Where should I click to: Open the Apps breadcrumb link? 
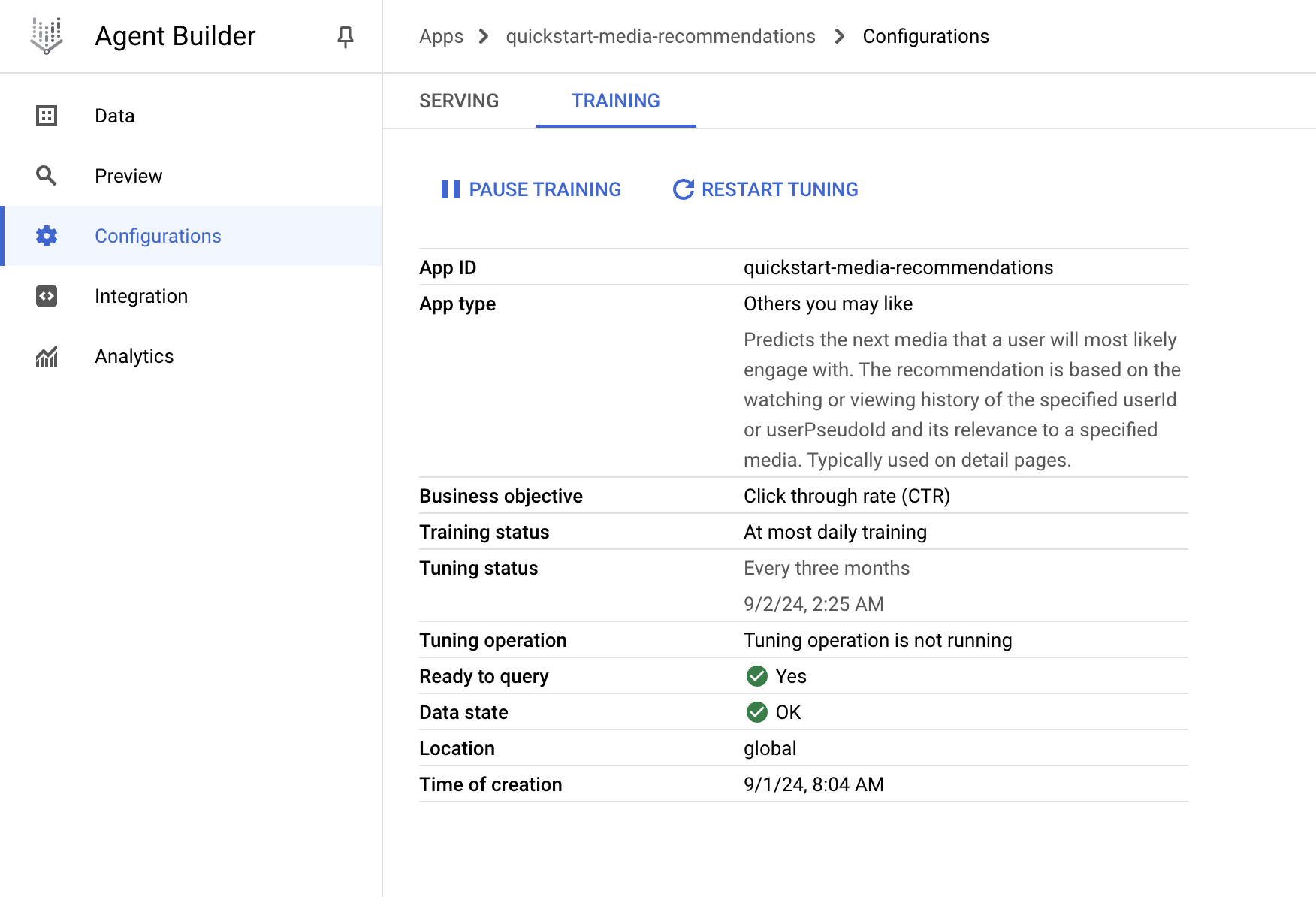(441, 35)
